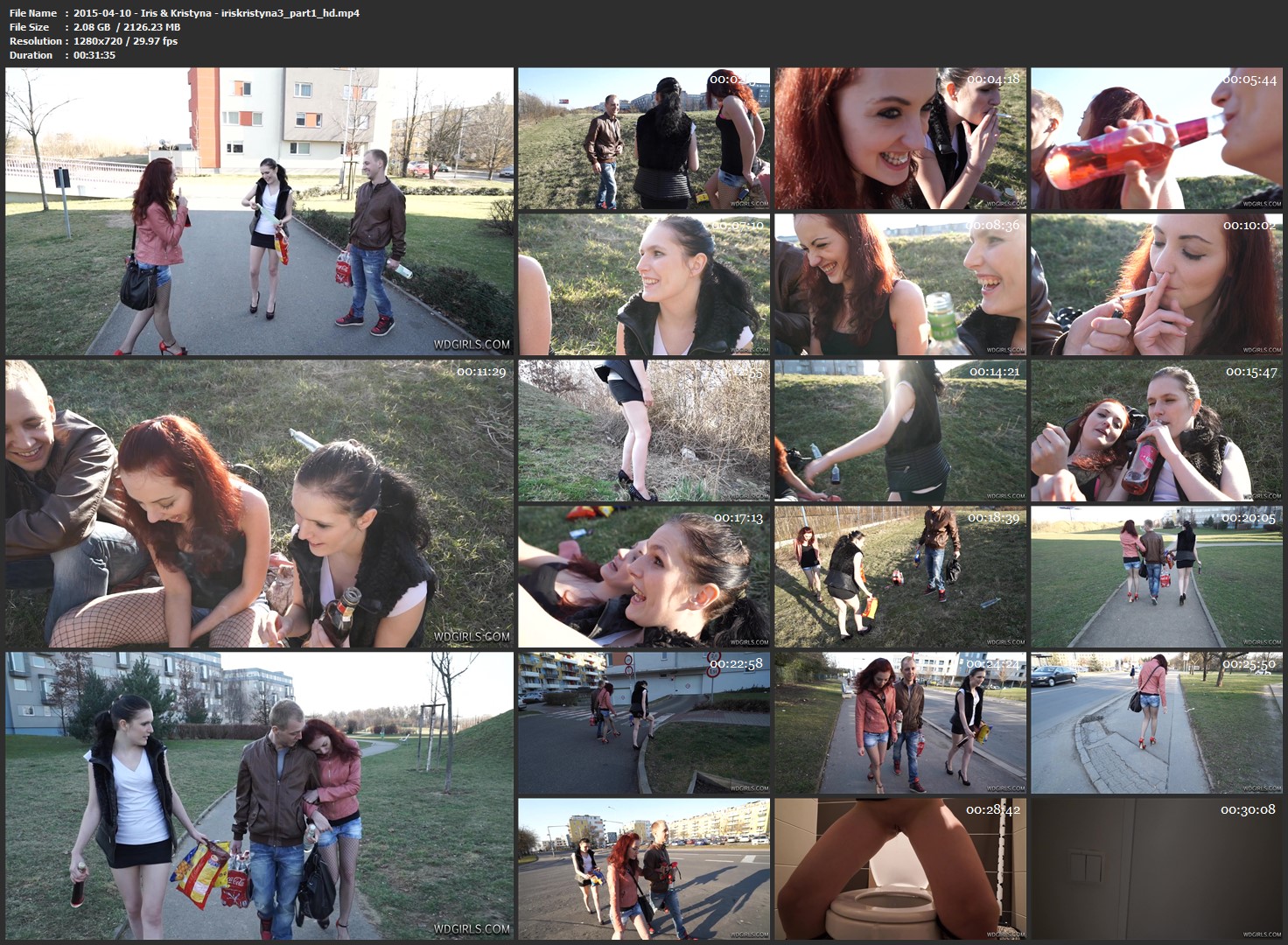
Task: Open the thumbnail at 00:10:02
Action: (1157, 284)
